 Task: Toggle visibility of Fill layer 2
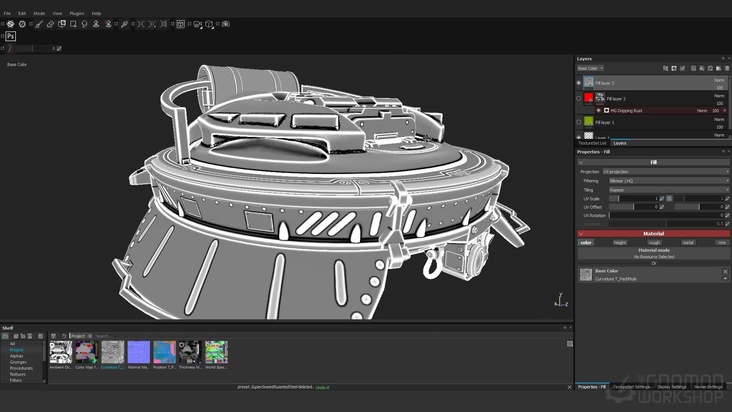(x=579, y=98)
